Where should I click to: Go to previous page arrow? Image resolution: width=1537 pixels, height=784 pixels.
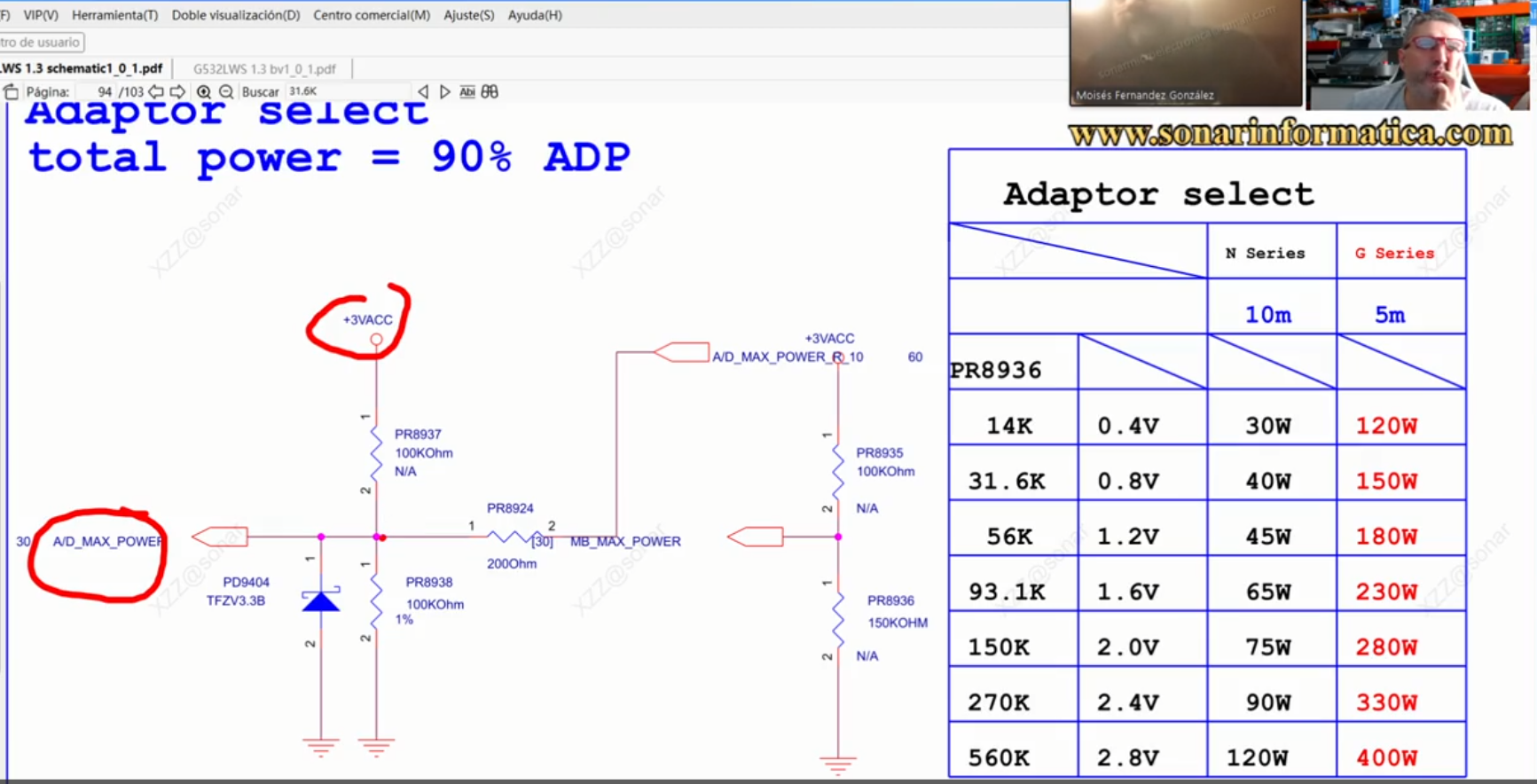156,92
